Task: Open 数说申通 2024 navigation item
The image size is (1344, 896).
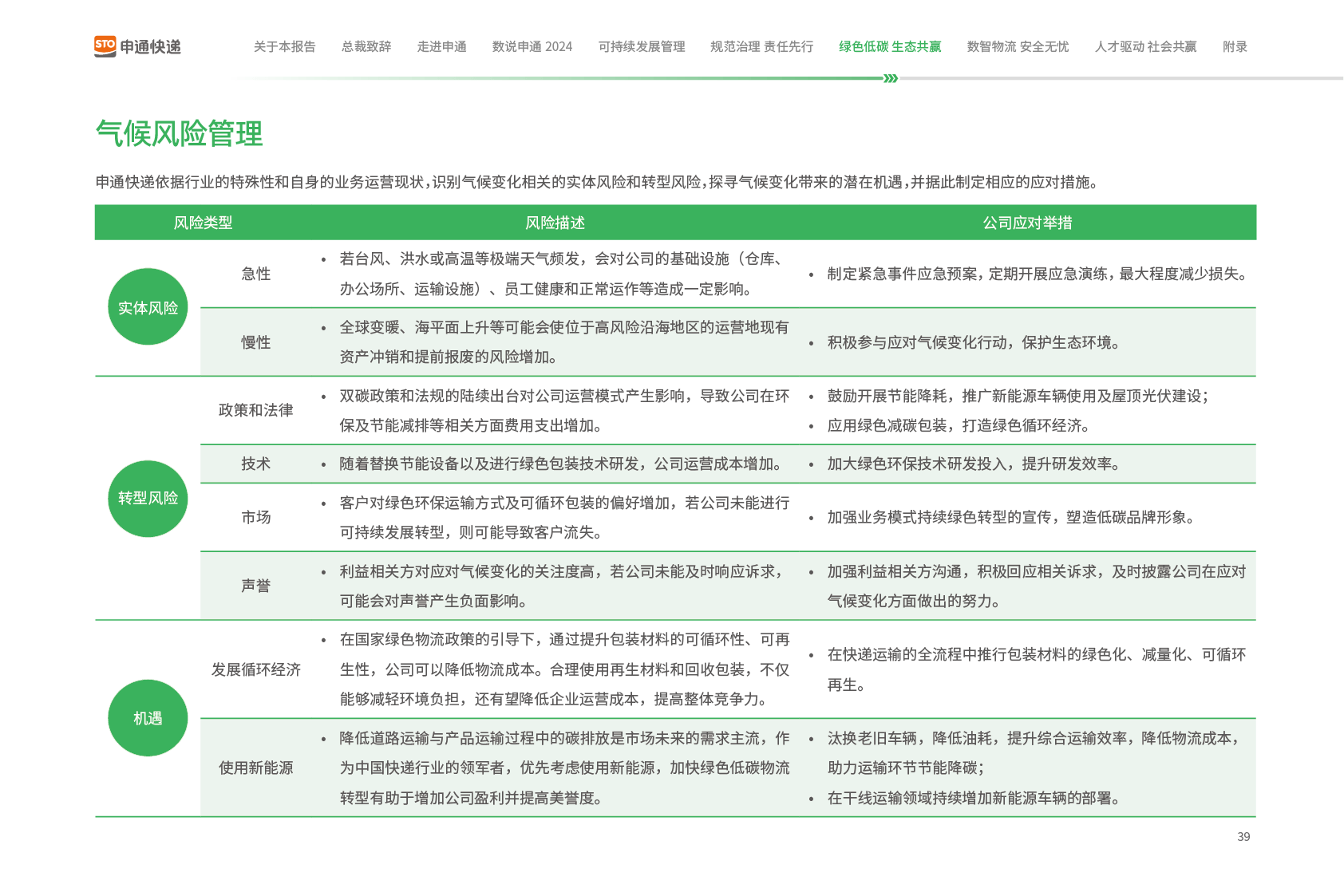Action: [x=532, y=46]
